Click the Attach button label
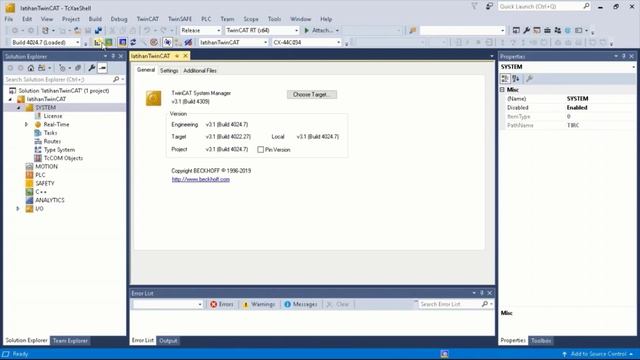Screen dimensions: 640x360 pos(322,31)
